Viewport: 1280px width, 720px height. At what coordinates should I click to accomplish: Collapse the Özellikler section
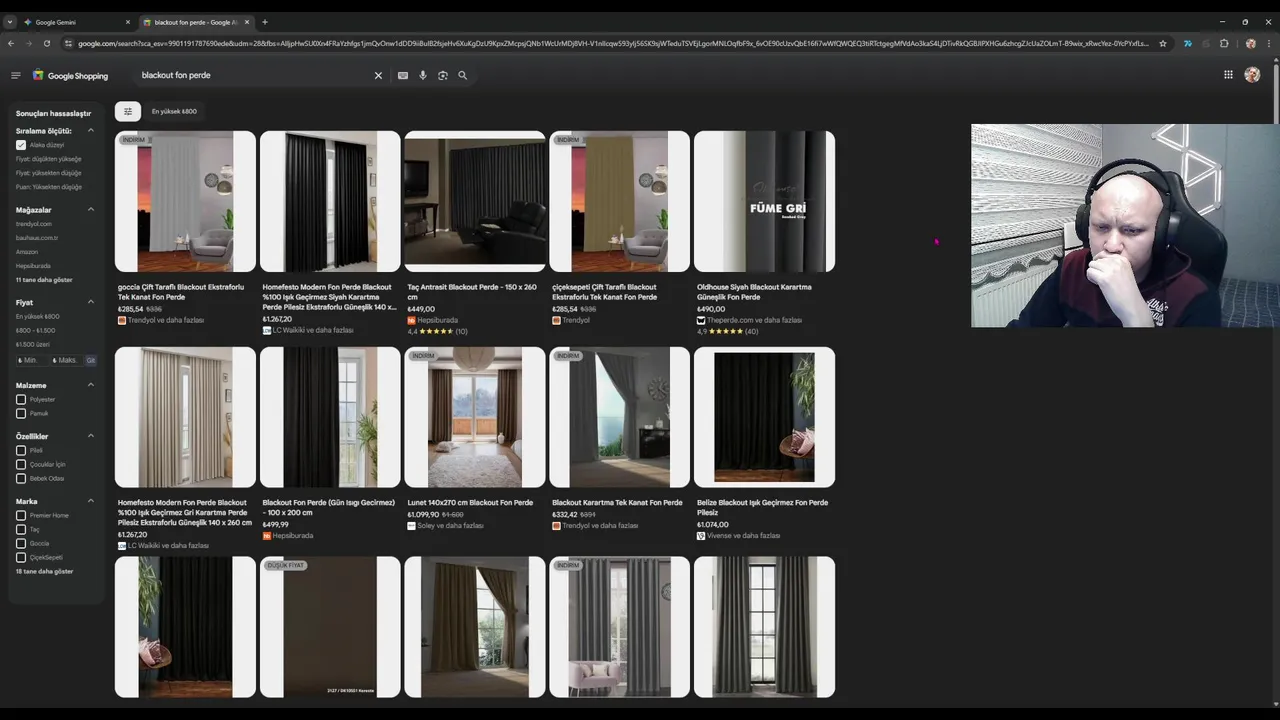coord(91,436)
